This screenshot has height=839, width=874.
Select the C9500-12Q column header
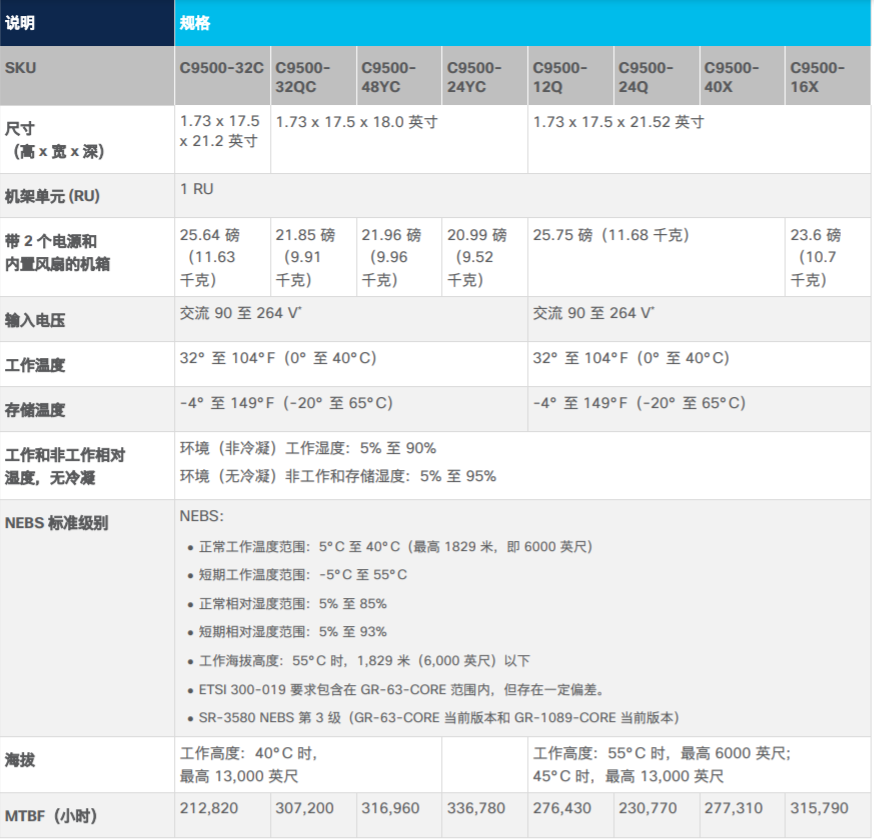pyautogui.click(x=571, y=77)
